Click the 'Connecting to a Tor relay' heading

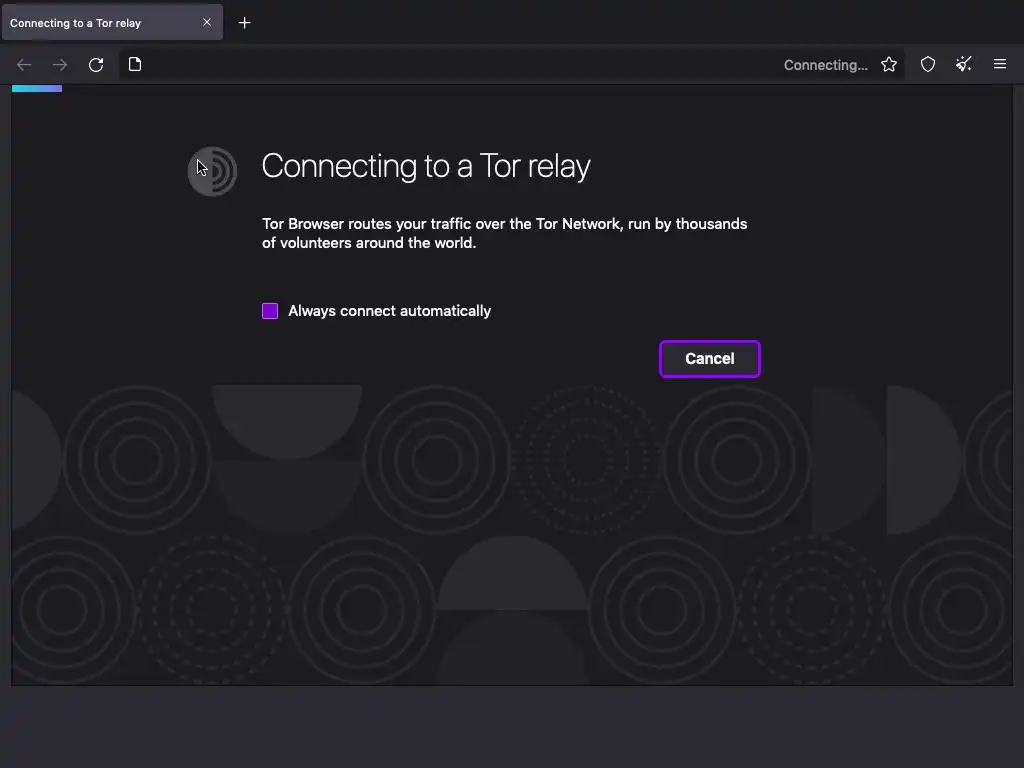[x=426, y=166]
